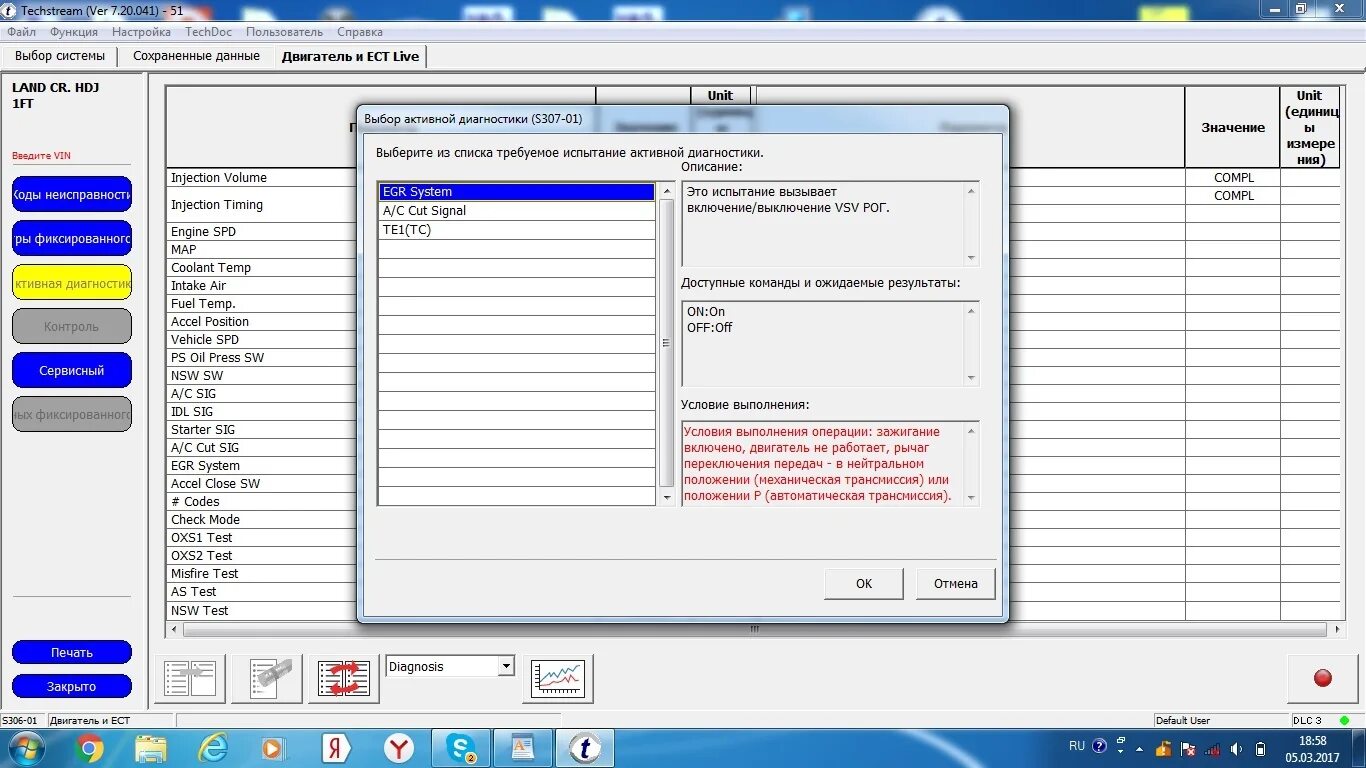Click the test list vertical scrollbar
The image size is (1366, 768).
point(667,343)
